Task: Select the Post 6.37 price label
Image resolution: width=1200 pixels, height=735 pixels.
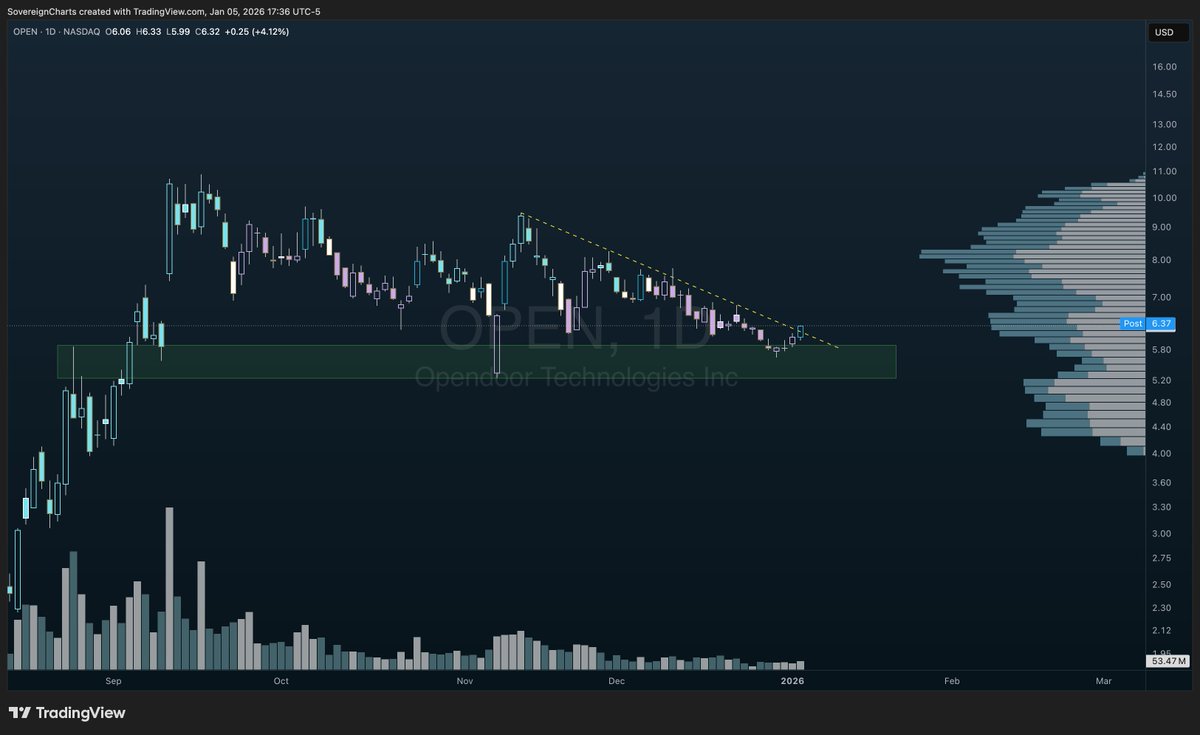Action: point(1147,323)
